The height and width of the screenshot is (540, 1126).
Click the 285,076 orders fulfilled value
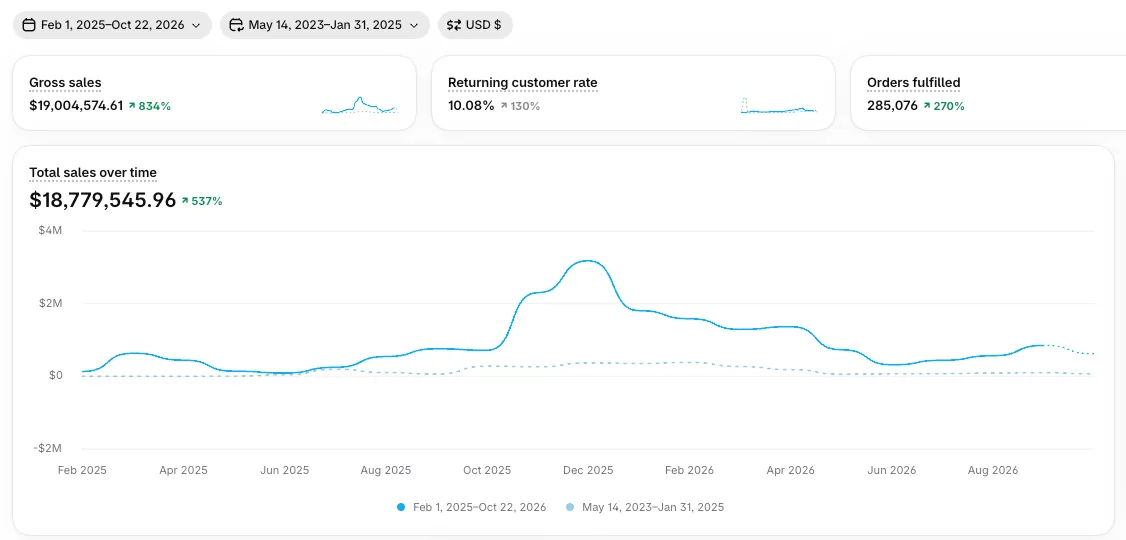point(893,106)
